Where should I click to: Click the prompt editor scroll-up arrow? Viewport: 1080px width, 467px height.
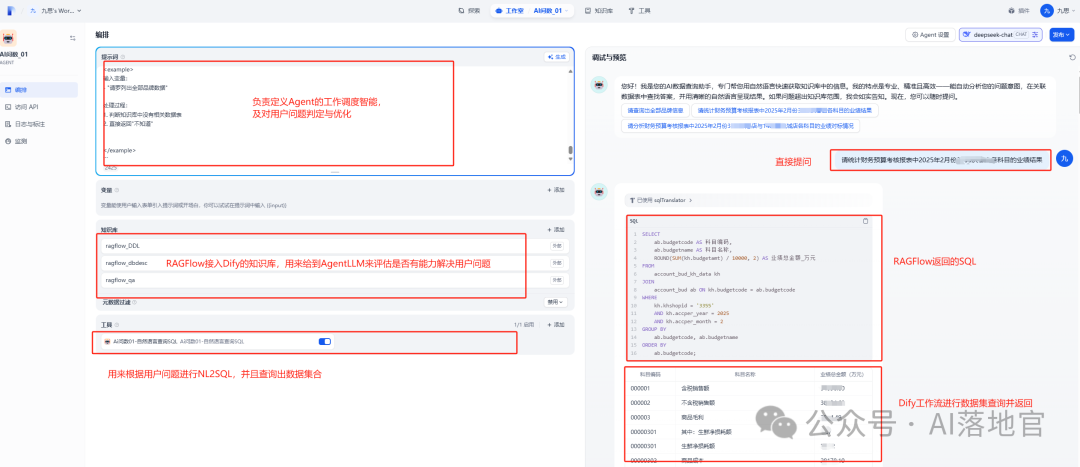(570, 71)
